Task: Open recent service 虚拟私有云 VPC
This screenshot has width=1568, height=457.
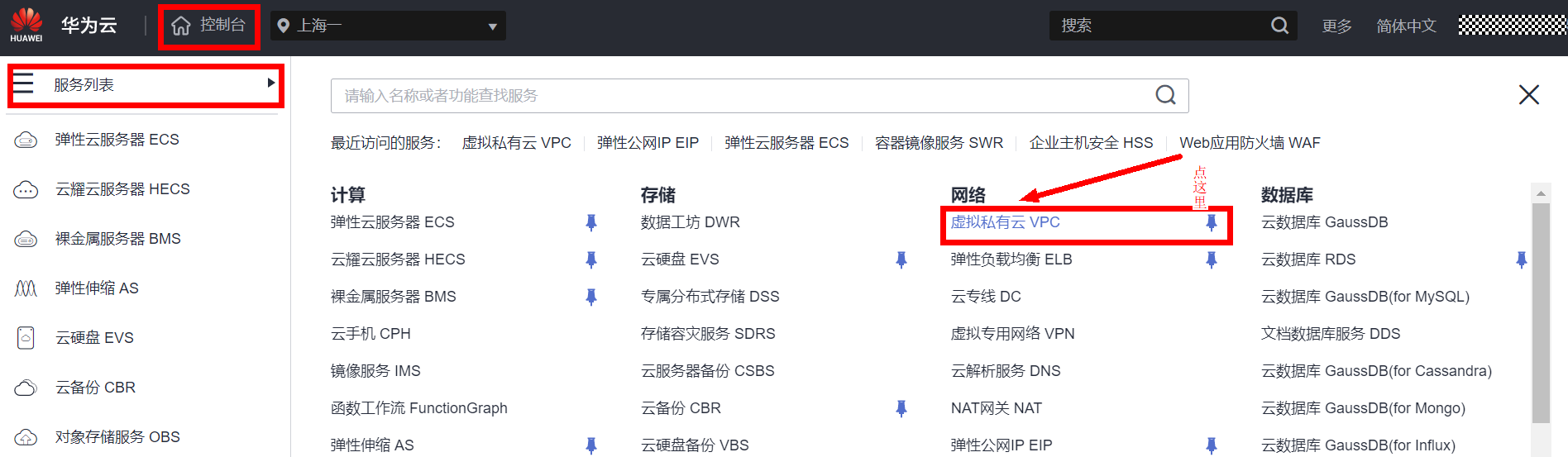Action: click(x=516, y=143)
